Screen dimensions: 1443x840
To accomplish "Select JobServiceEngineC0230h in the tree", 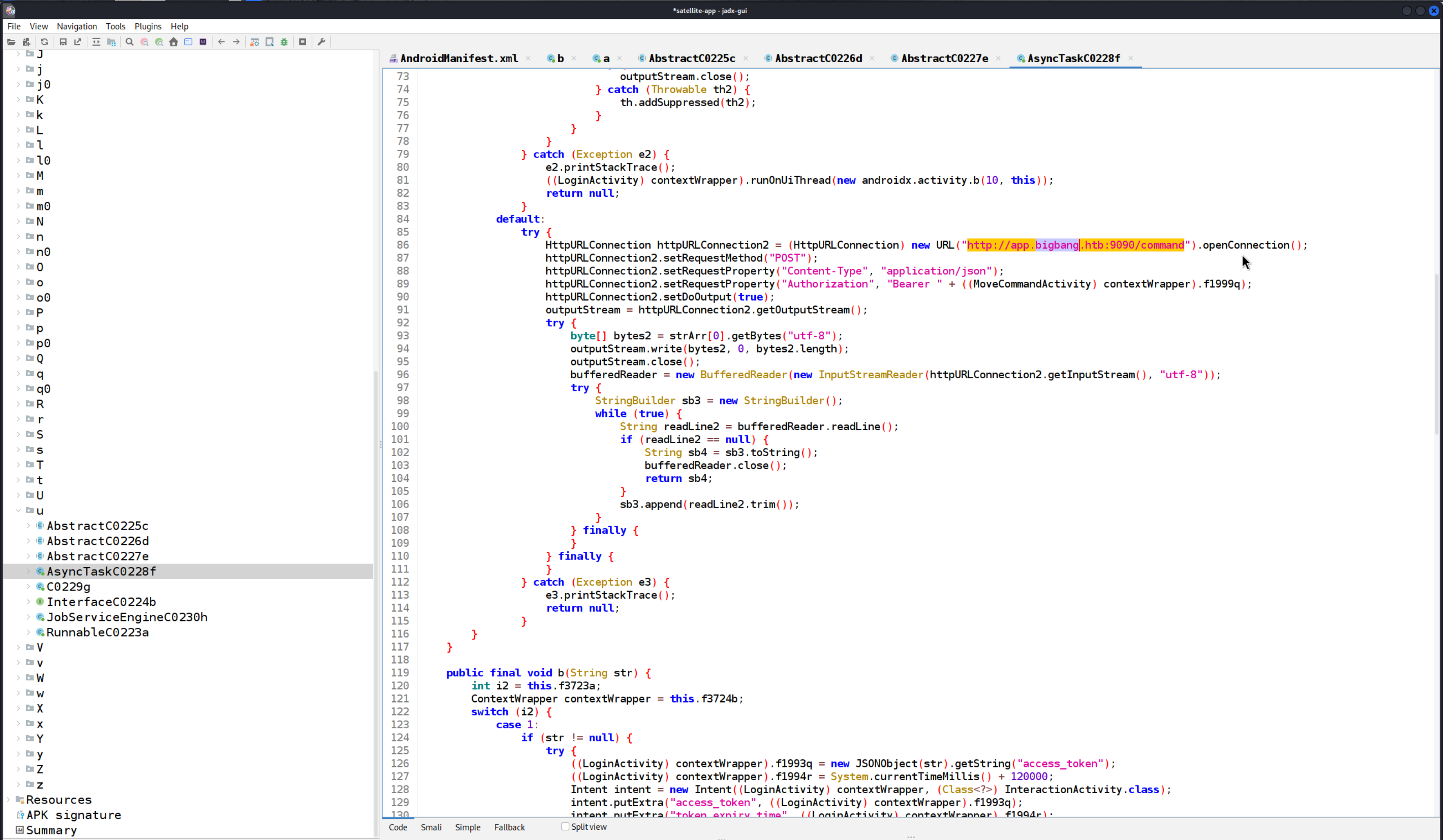I will pos(127,617).
